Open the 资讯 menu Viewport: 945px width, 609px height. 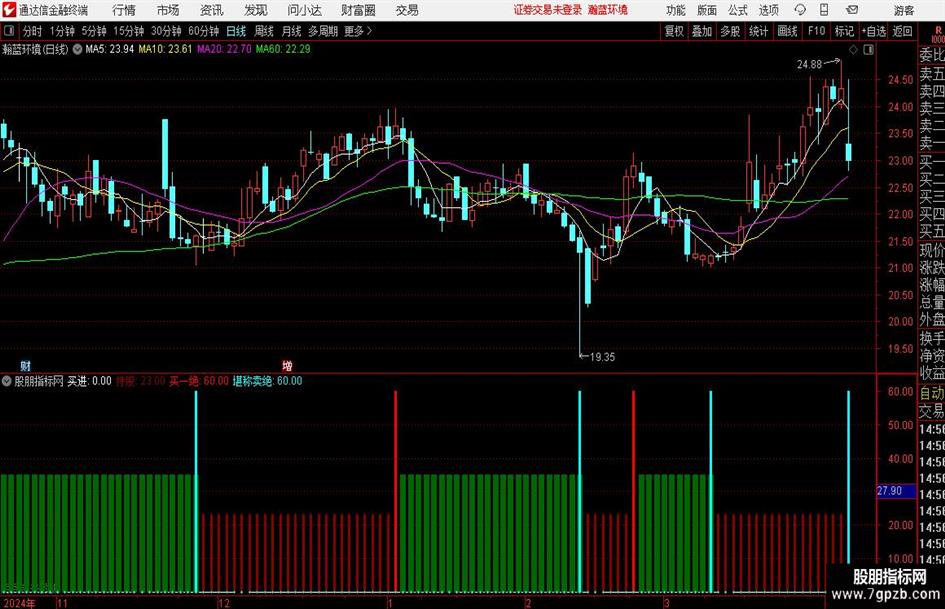pyautogui.click(x=212, y=10)
